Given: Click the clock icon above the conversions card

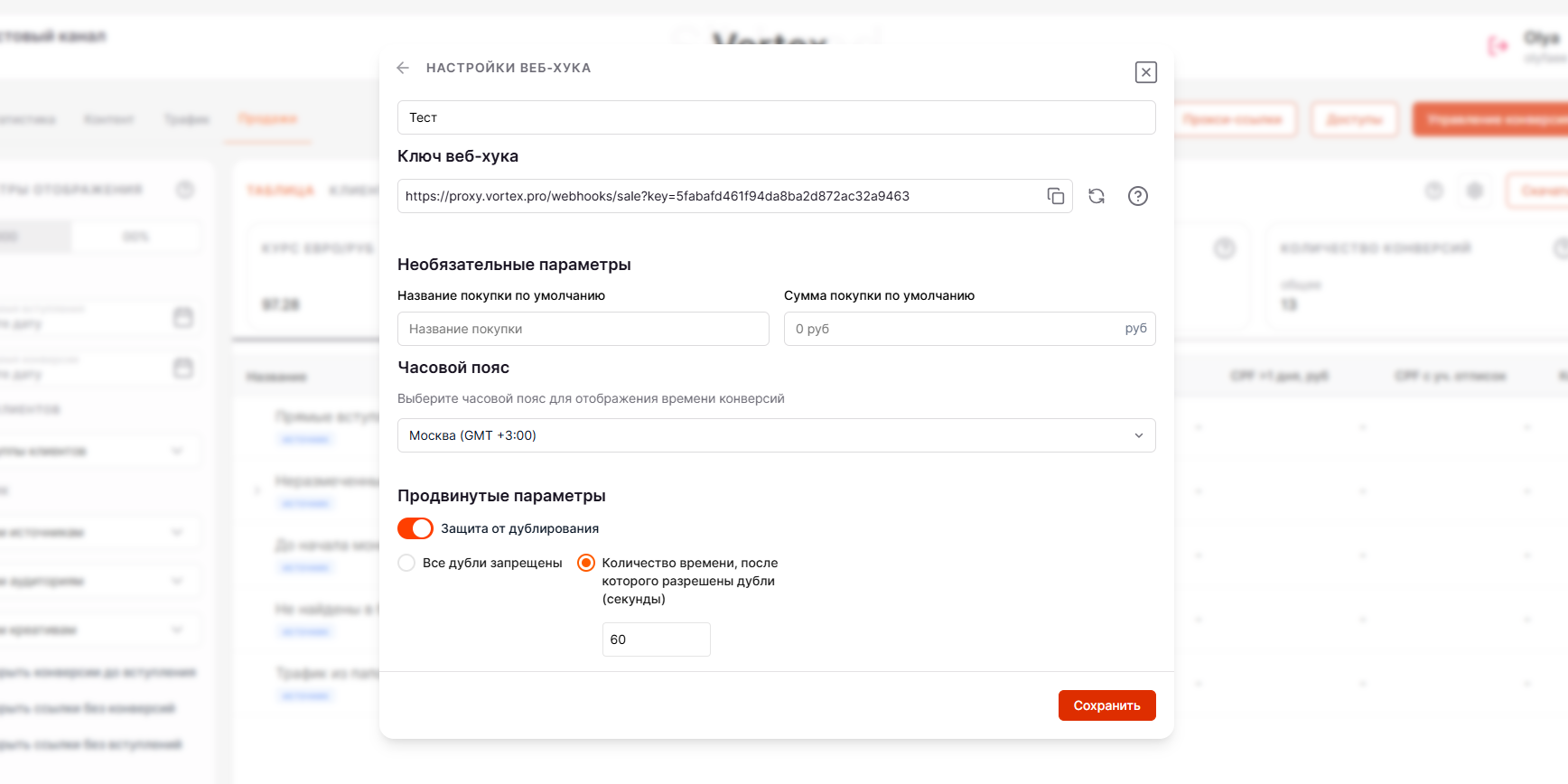Looking at the screenshot, I should (1225, 248).
